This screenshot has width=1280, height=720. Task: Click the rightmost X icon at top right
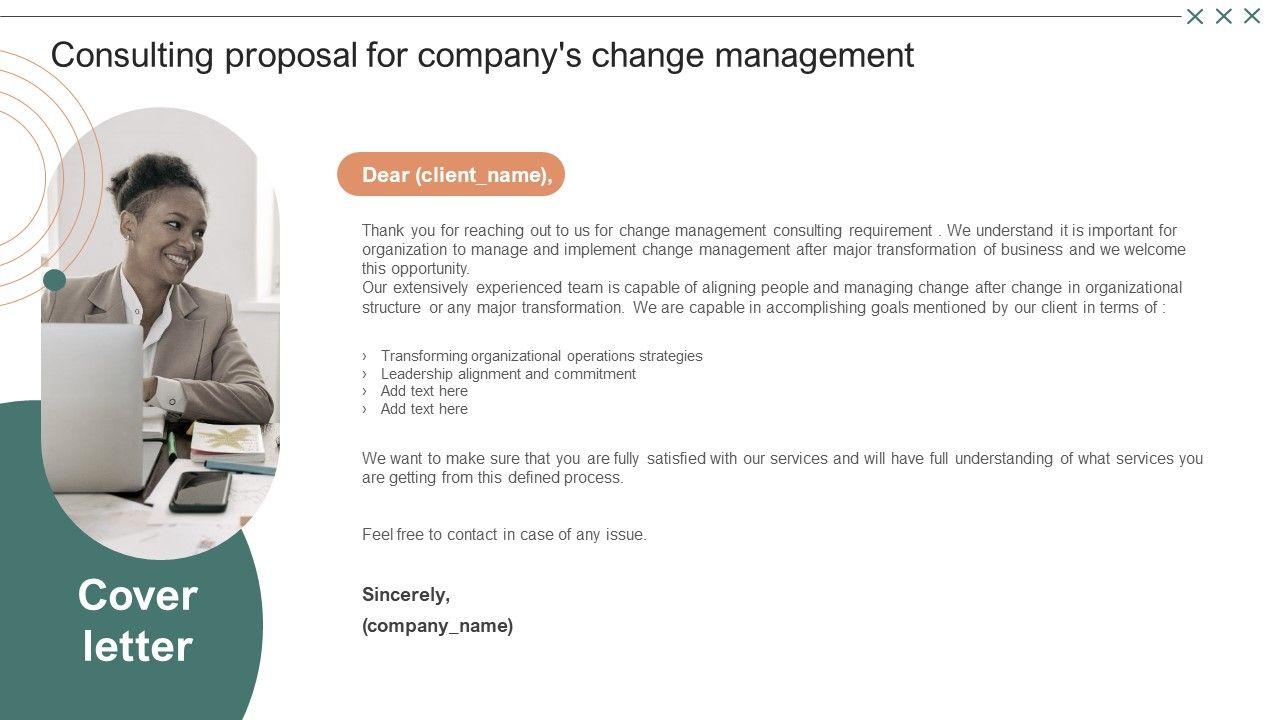pyautogui.click(x=1251, y=16)
